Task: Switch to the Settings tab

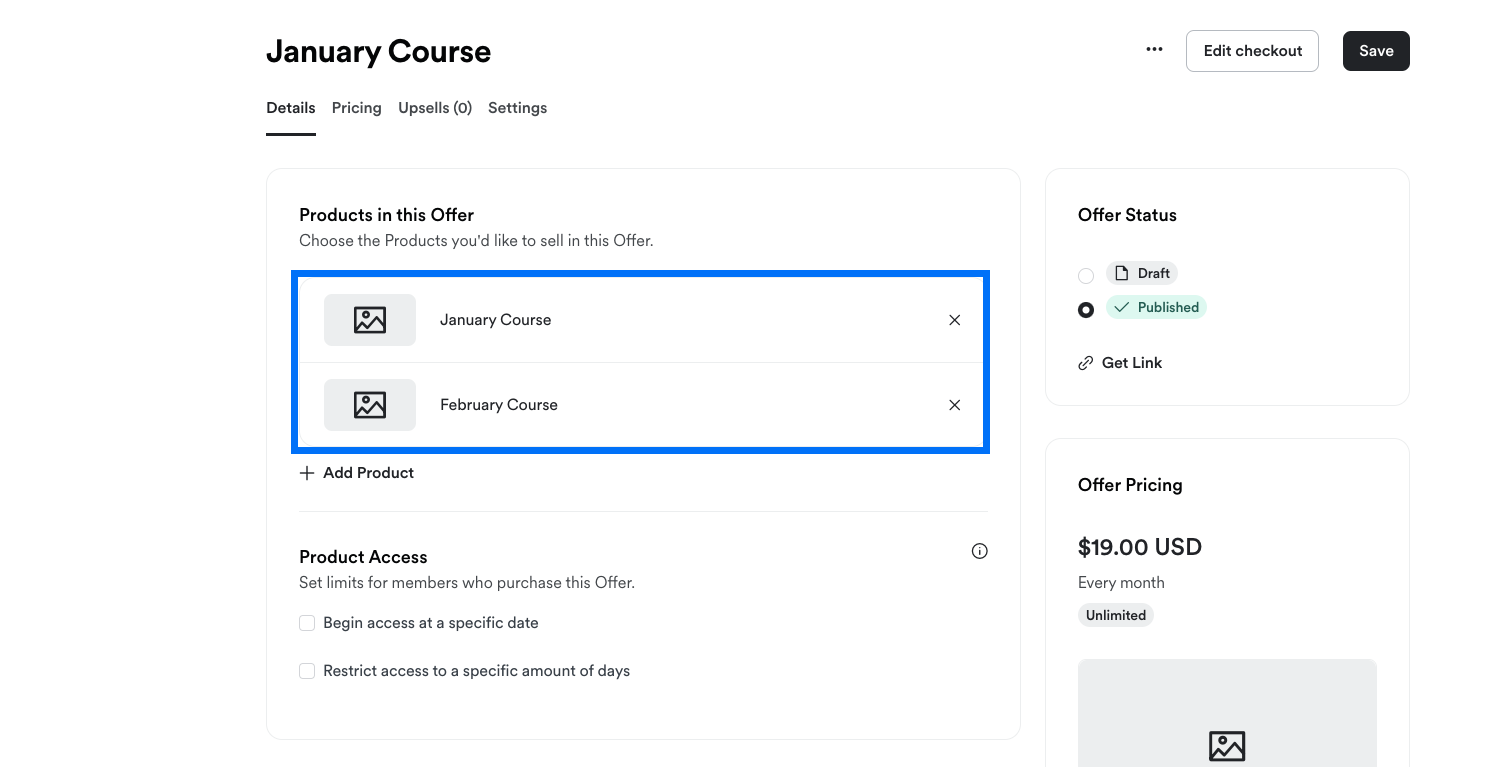Action: click(x=517, y=107)
